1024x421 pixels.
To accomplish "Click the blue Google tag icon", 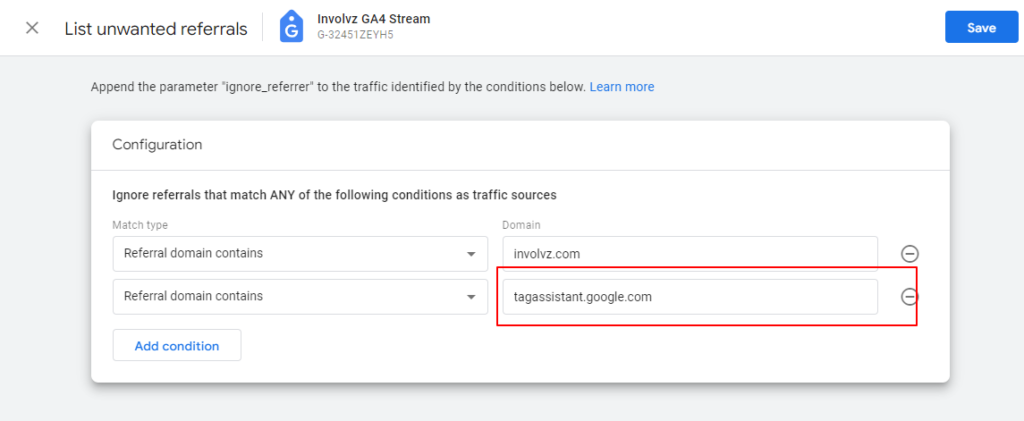I will pyautogui.click(x=291, y=27).
